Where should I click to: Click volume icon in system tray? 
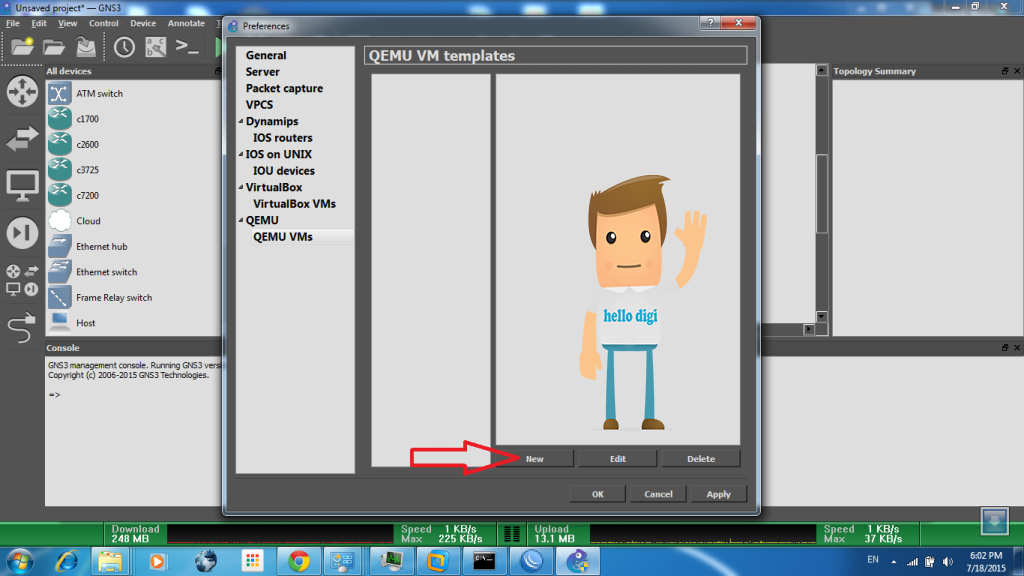[x=948, y=561]
